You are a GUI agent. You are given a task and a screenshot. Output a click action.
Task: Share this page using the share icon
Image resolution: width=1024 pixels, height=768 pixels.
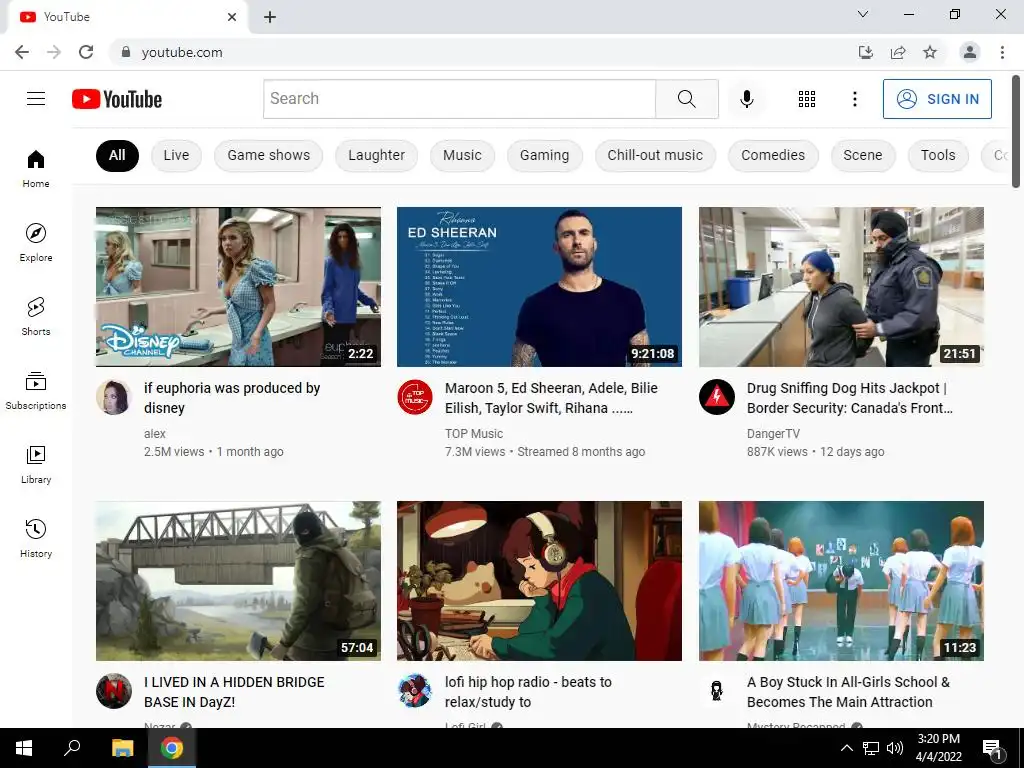[898, 52]
